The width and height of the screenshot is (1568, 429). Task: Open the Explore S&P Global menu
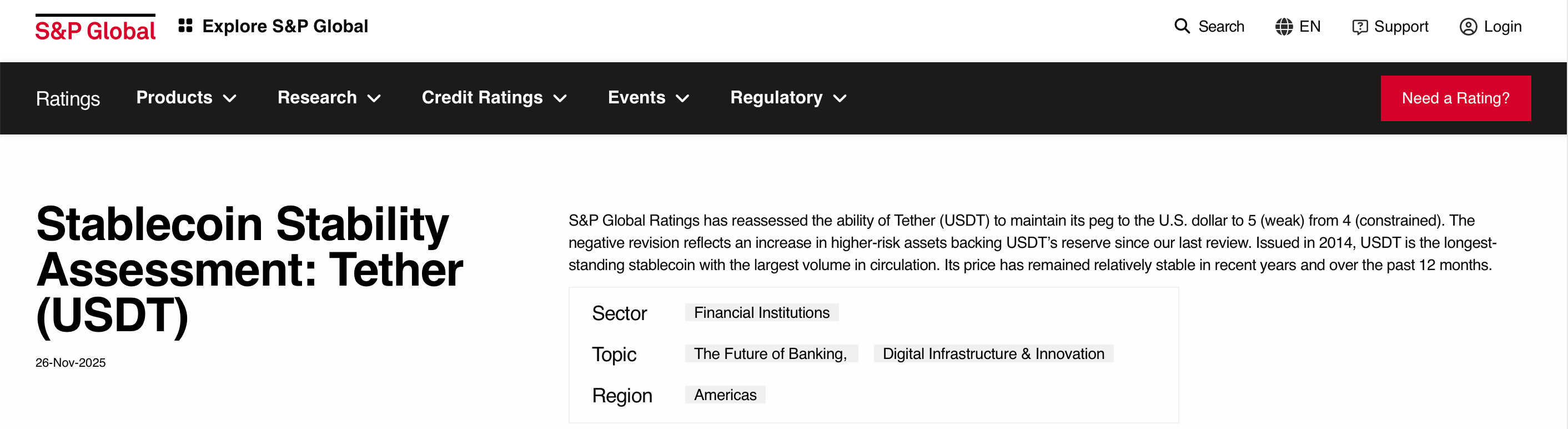click(285, 26)
